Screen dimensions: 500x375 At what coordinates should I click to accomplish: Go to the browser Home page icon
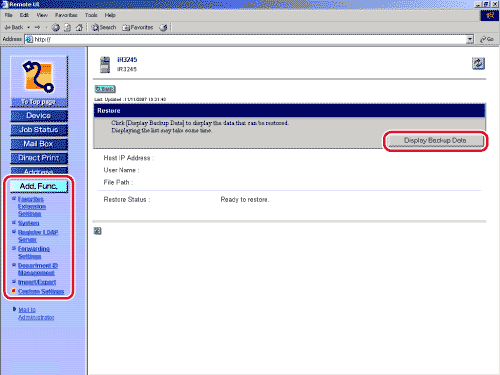point(79,27)
